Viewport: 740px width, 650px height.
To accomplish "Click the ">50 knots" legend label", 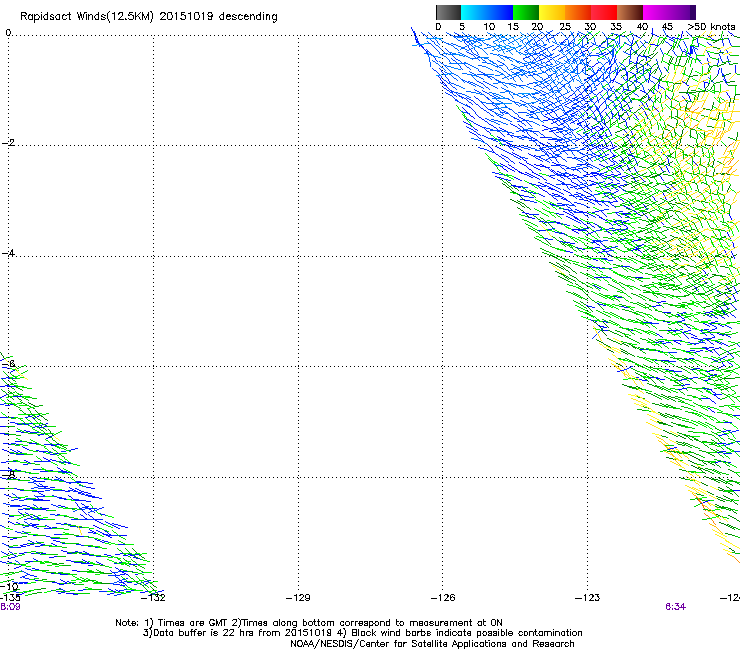I will (712, 27).
